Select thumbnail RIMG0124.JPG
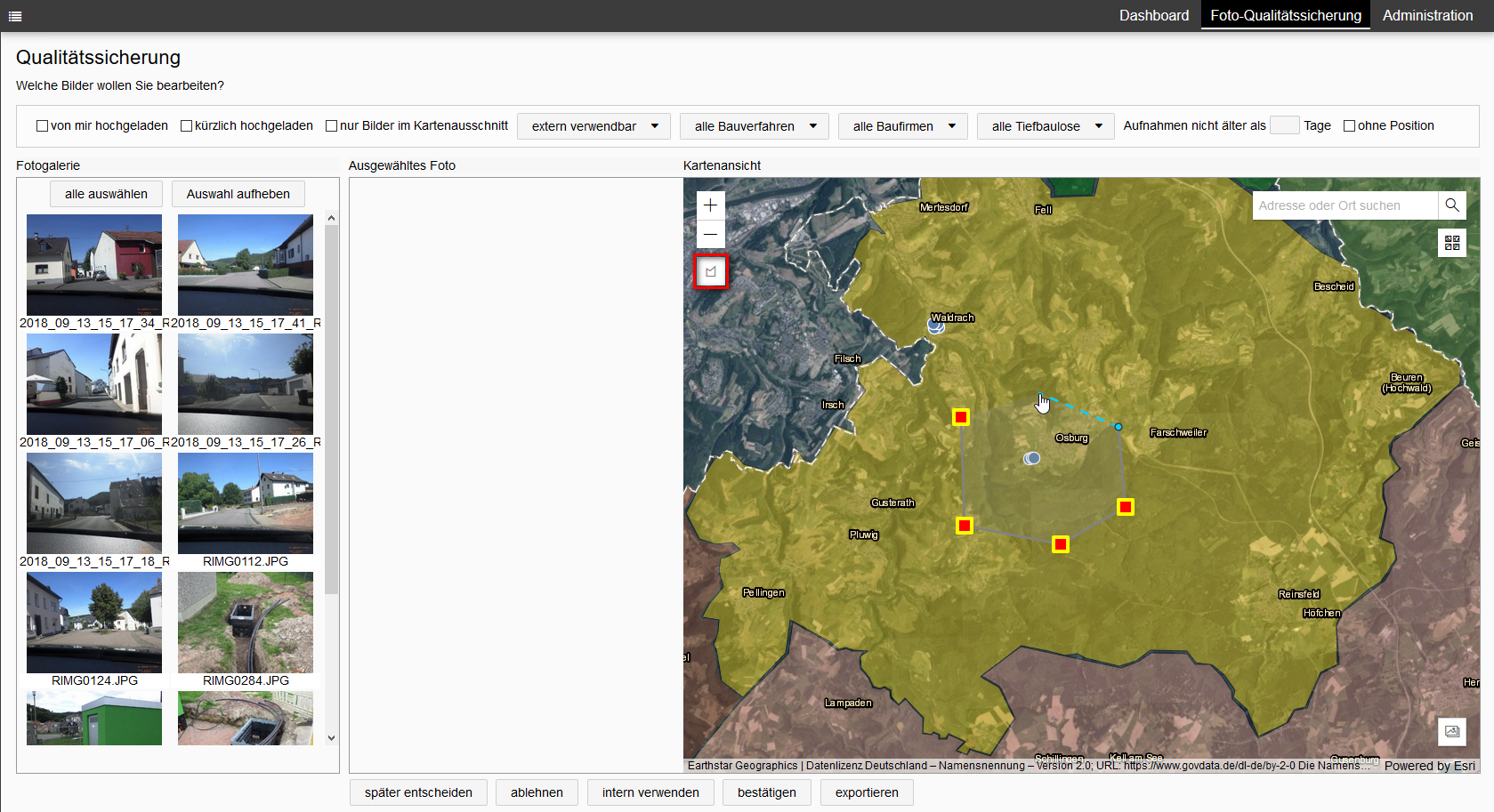 (x=94, y=623)
